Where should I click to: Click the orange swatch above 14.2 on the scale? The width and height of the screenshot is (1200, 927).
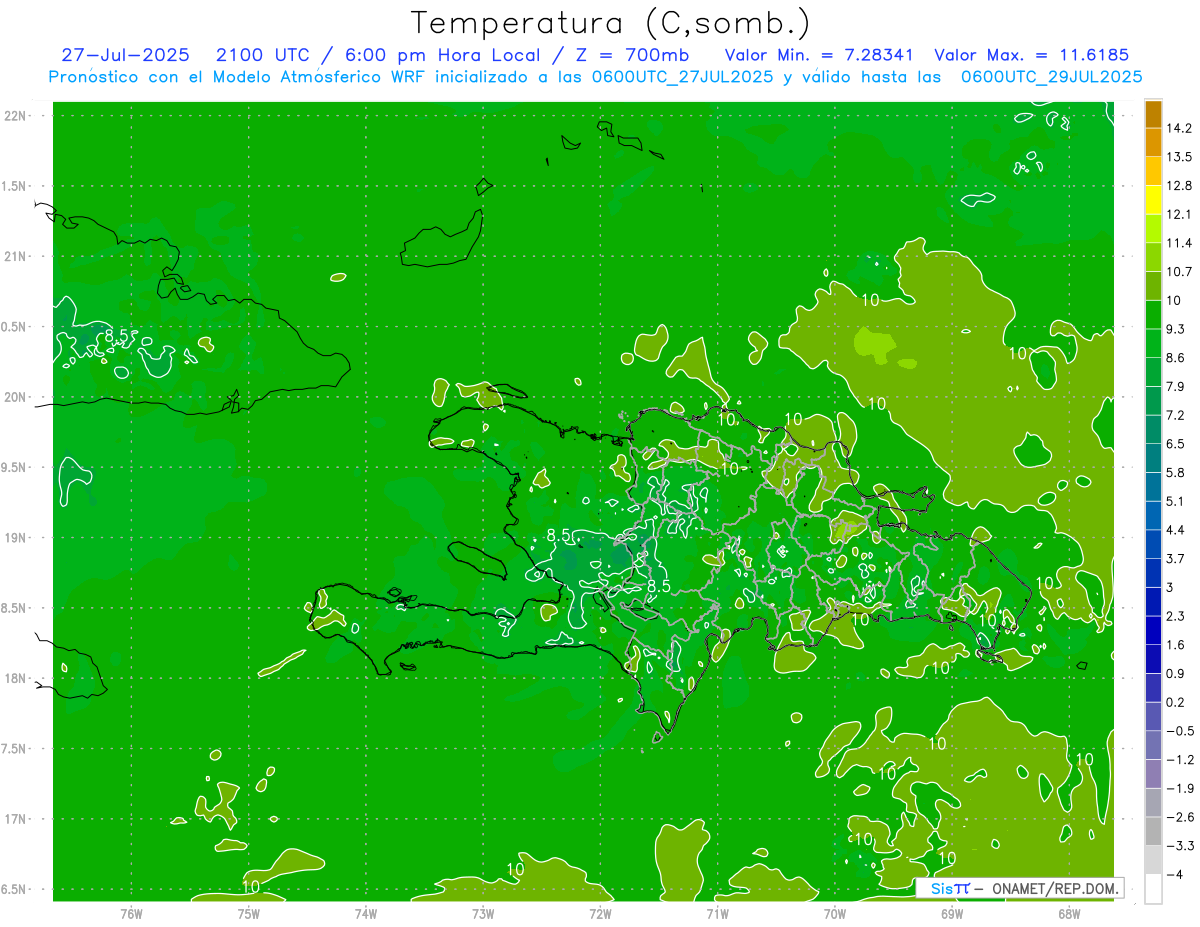1153,115
